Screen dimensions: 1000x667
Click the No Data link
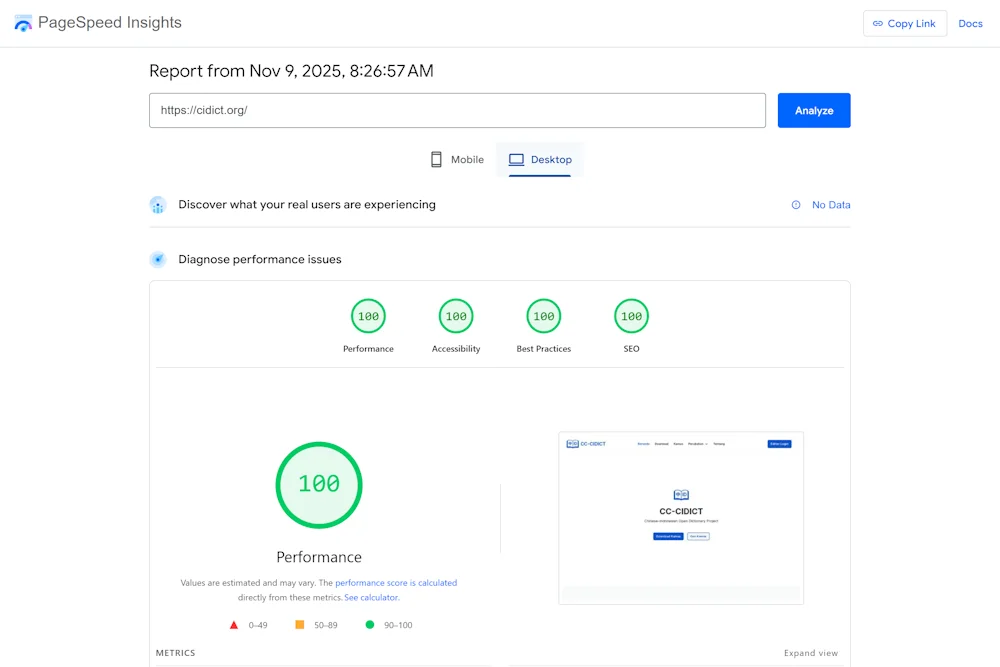pyautogui.click(x=831, y=205)
